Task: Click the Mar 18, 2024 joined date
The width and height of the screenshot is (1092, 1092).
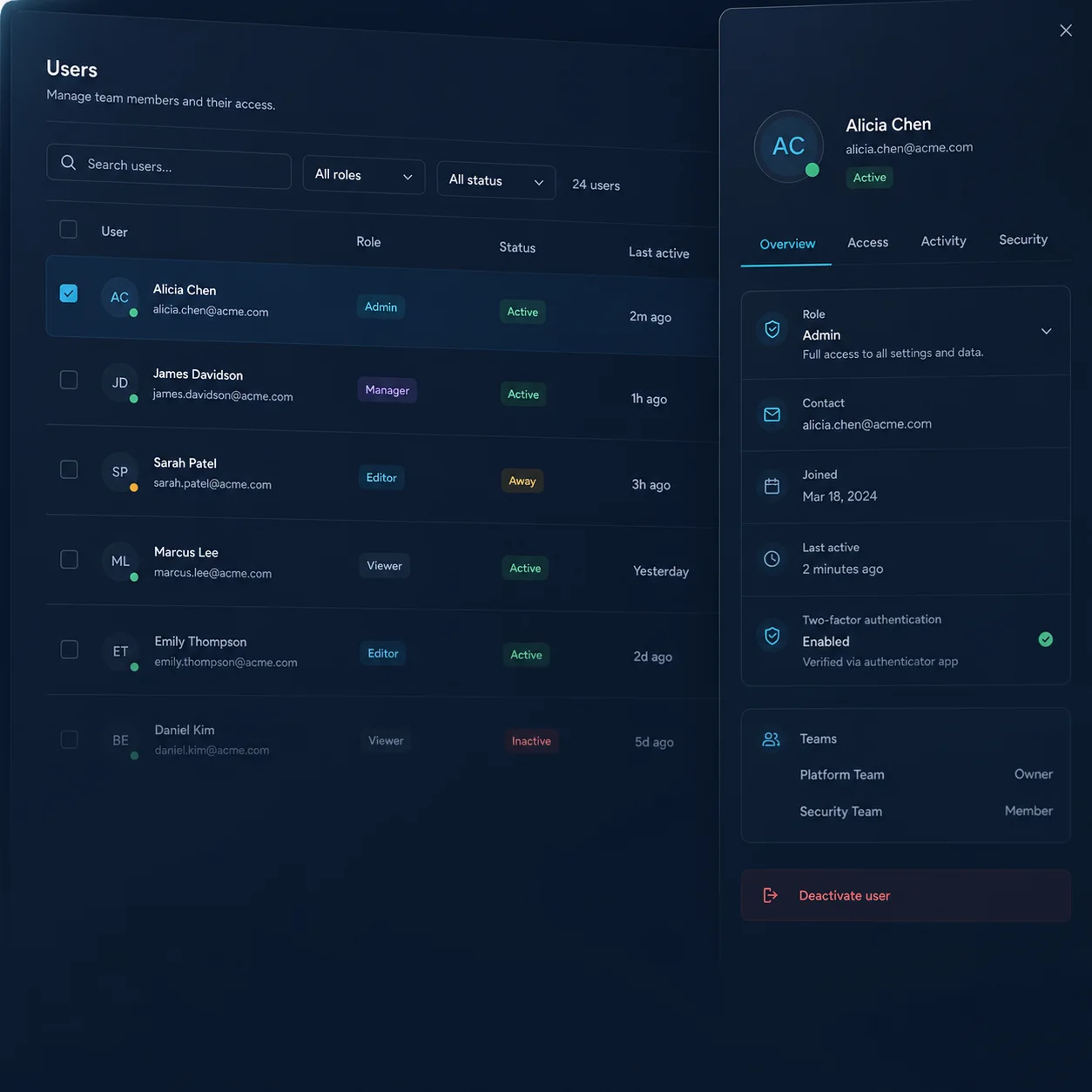Action: click(839, 496)
